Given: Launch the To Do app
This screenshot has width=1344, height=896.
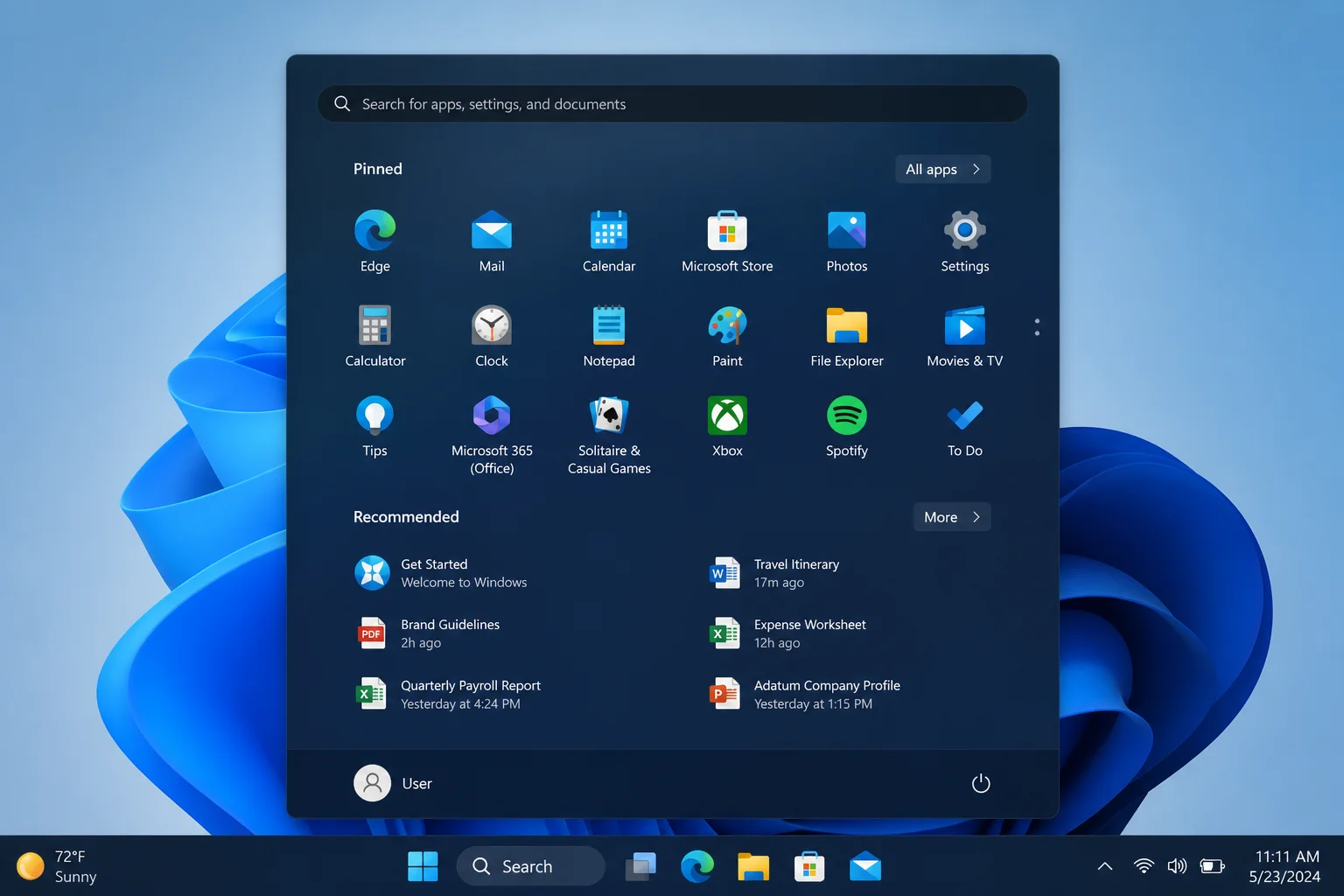Looking at the screenshot, I should pos(964,426).
